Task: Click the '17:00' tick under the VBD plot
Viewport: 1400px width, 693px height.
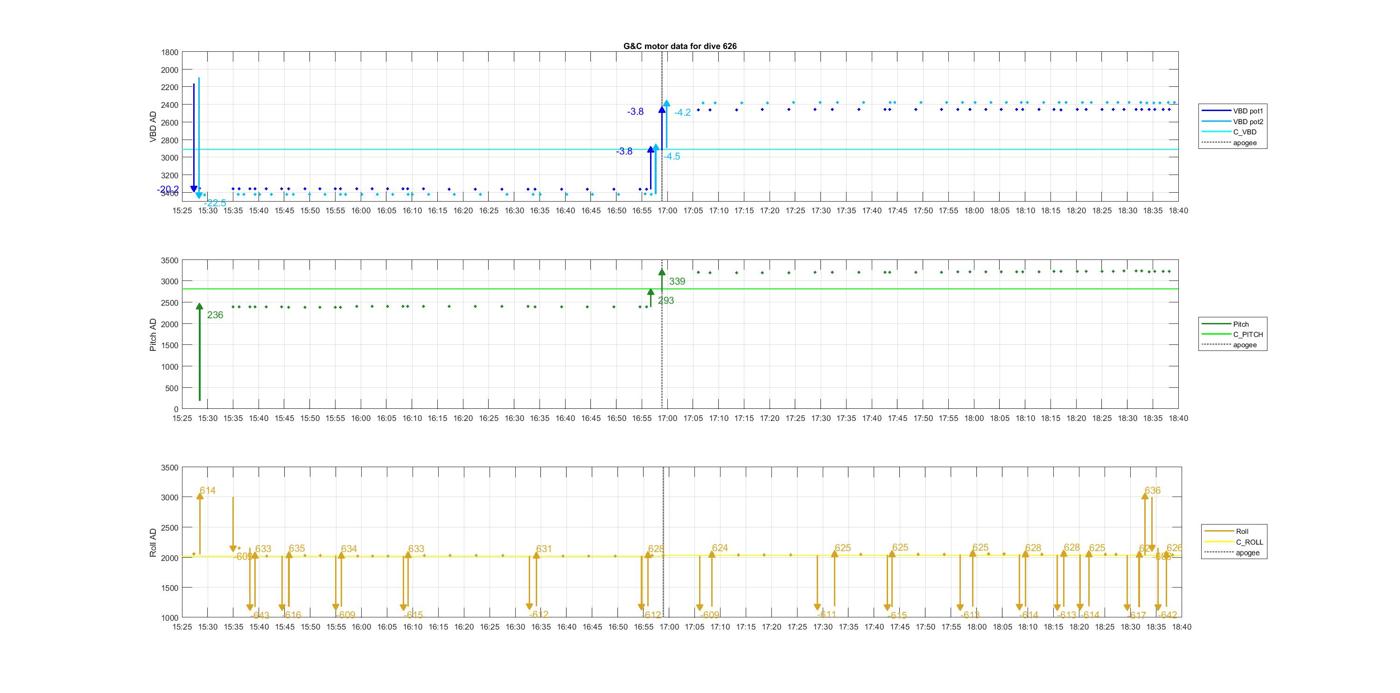Action: 667,210
